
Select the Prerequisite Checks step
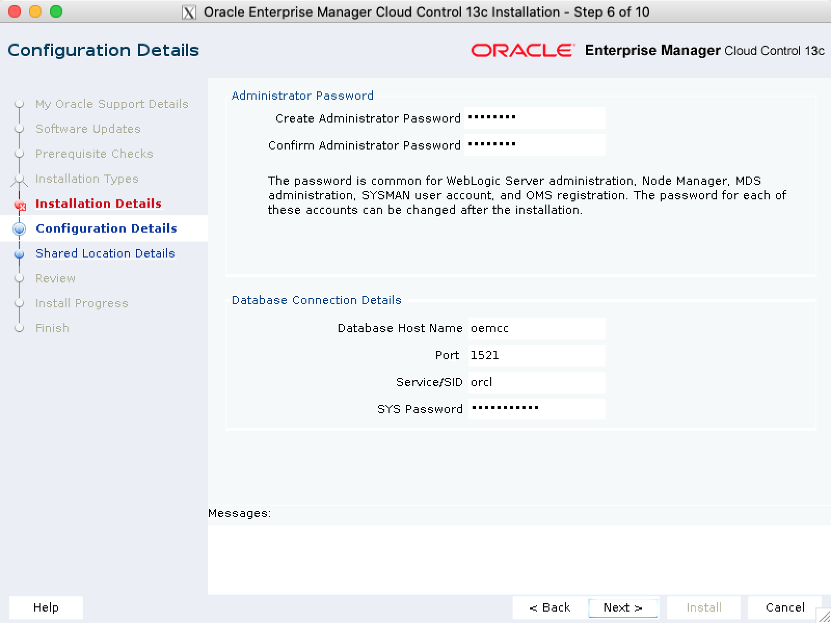coord(94,154)
